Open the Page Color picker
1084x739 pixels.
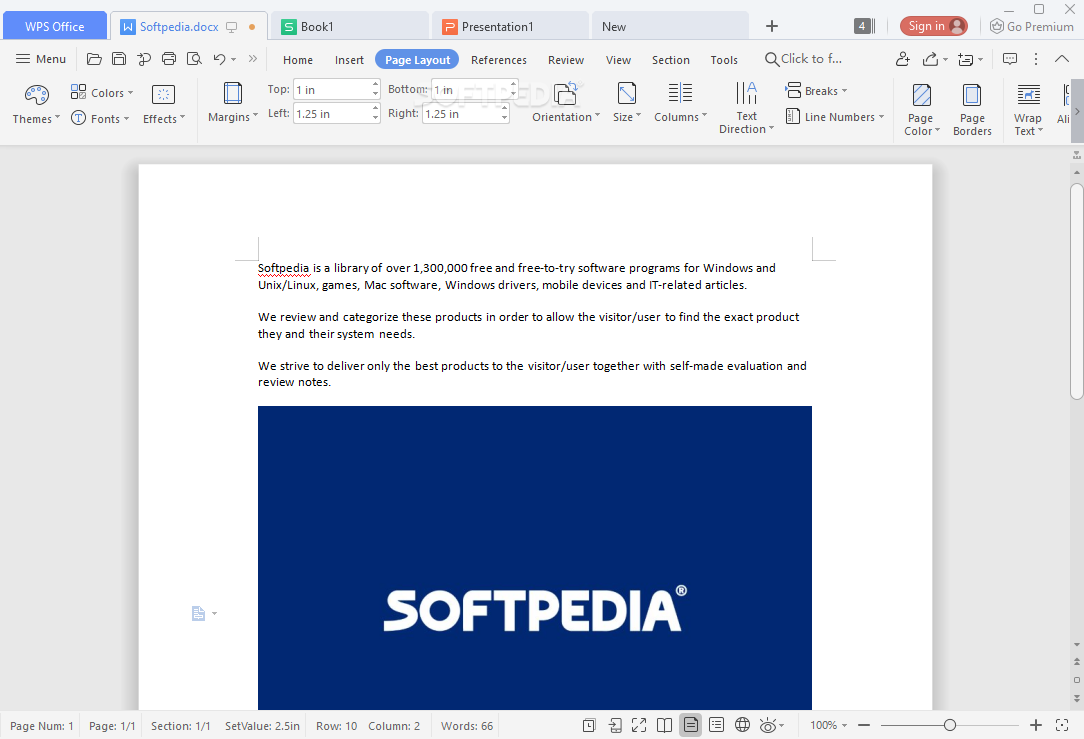coord(922,109)
